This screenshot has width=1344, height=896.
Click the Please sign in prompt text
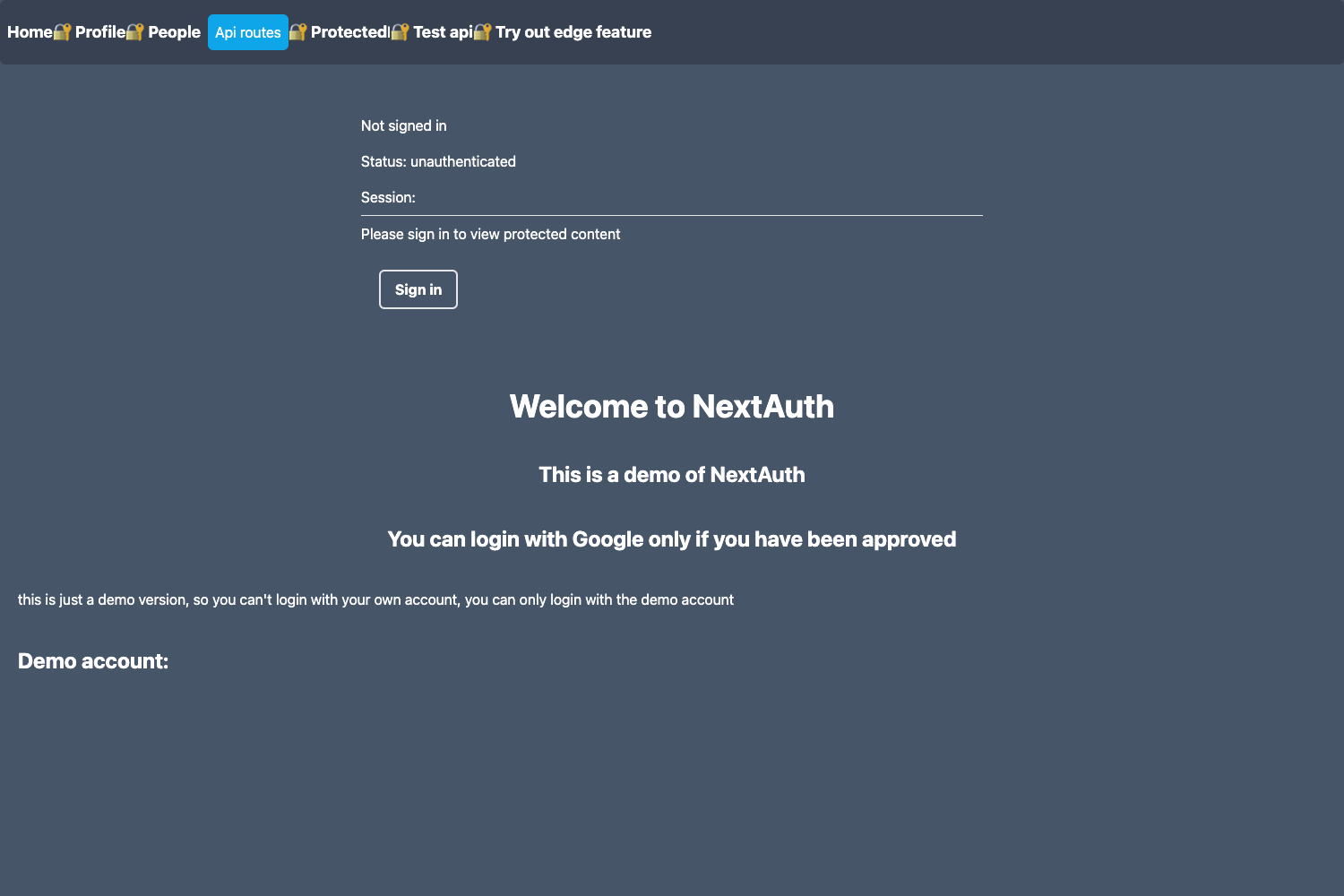490,234
